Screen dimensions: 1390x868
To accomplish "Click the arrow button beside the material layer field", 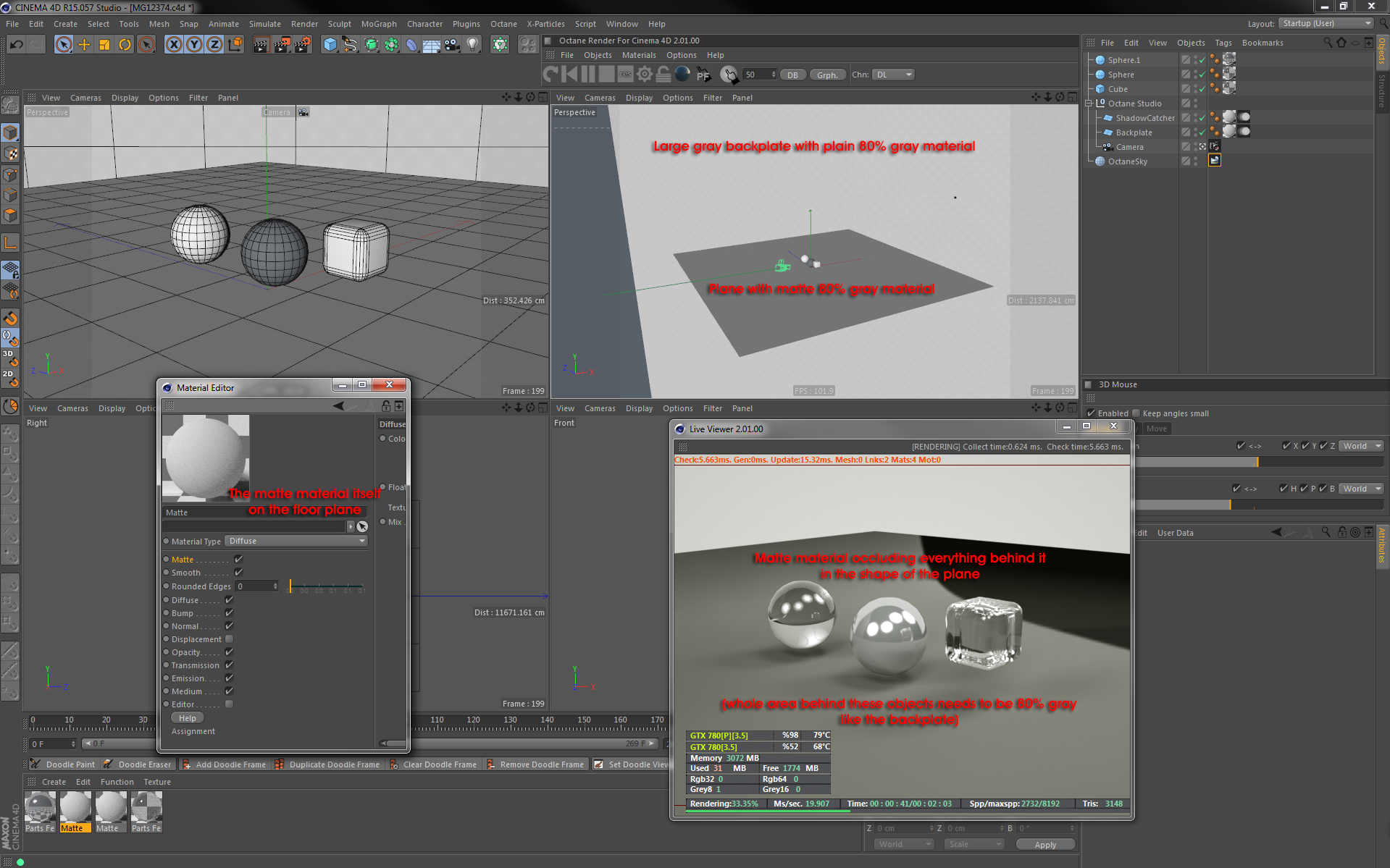I will coord(351,526).
